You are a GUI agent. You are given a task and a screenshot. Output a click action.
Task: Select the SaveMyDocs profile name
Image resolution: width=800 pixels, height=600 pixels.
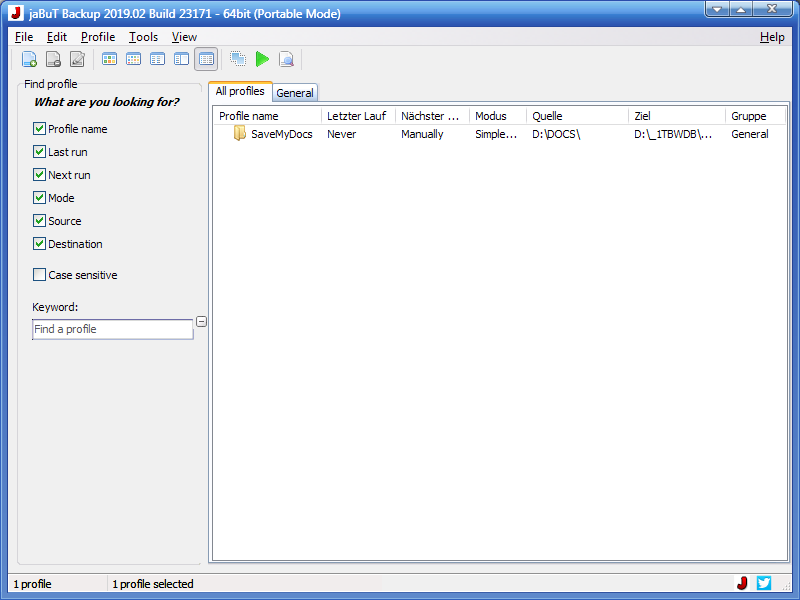pos(282,134)
